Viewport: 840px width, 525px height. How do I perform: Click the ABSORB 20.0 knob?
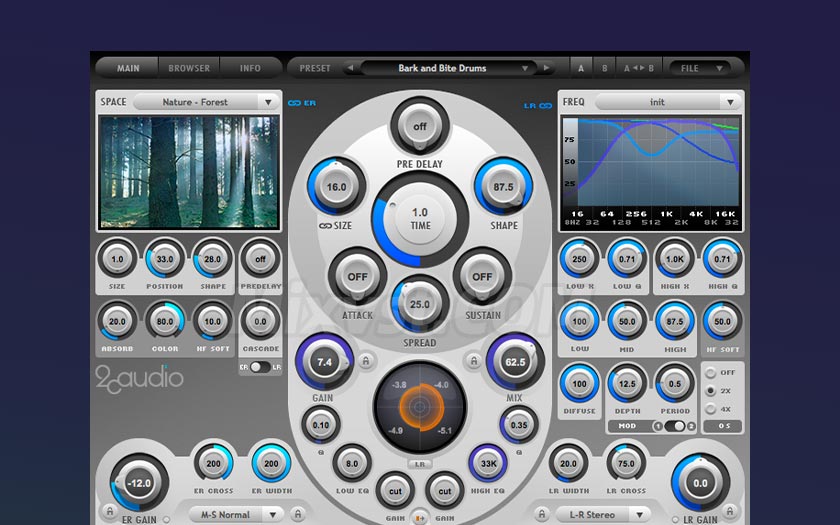point(117,321)
